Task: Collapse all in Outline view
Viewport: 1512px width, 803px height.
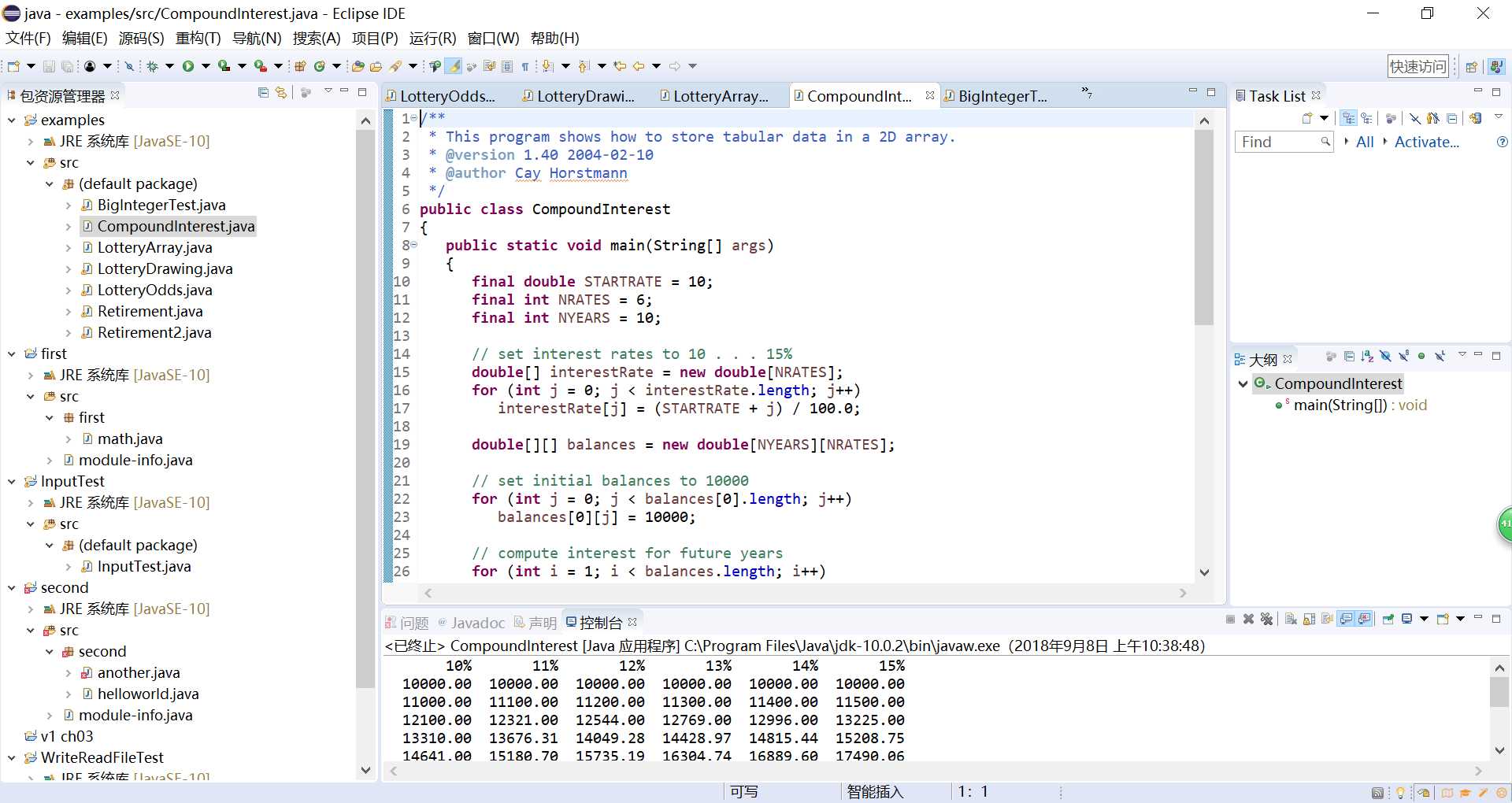Action: point(1349,357)
